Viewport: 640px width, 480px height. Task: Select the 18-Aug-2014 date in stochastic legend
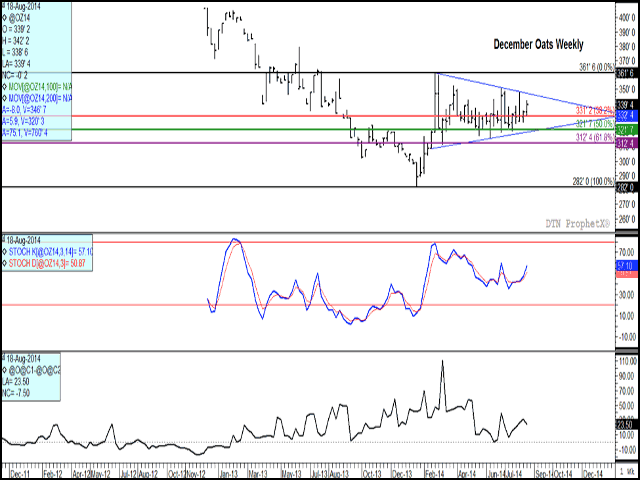[x=23, y=239]
